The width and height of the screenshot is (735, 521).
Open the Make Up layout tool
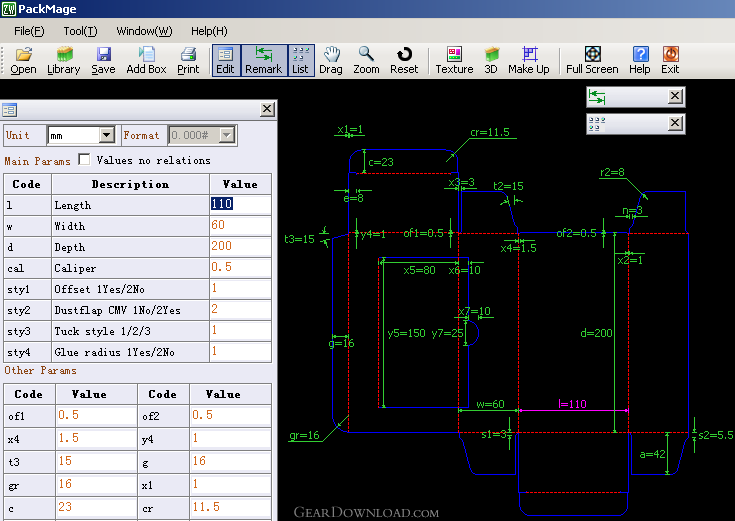(529, 60)
